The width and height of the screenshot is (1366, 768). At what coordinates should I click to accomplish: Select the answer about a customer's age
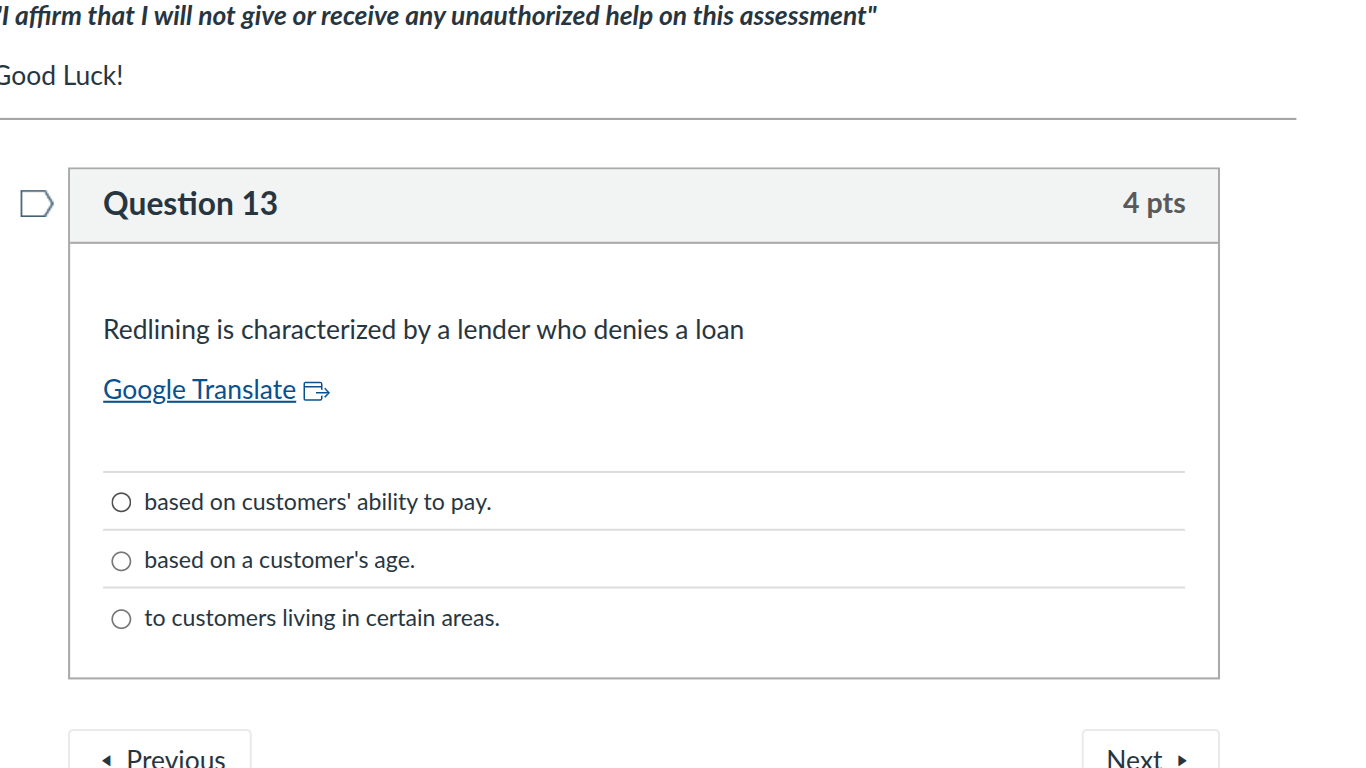[120, 560]
